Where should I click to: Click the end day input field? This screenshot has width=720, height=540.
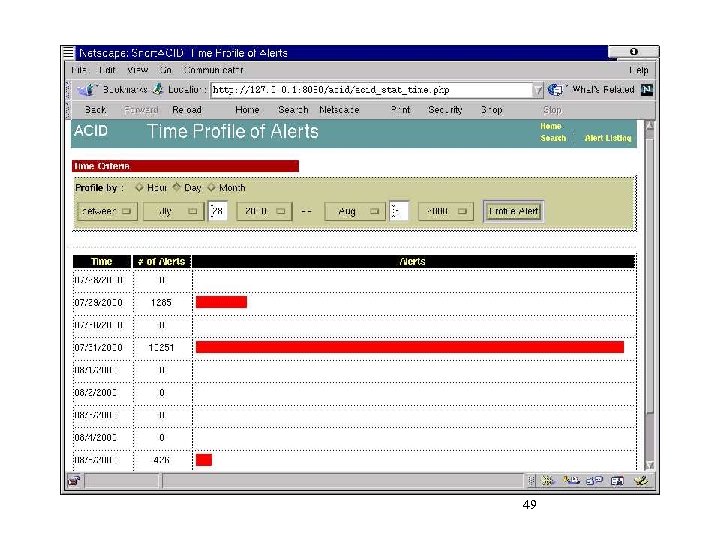[399, 211]
